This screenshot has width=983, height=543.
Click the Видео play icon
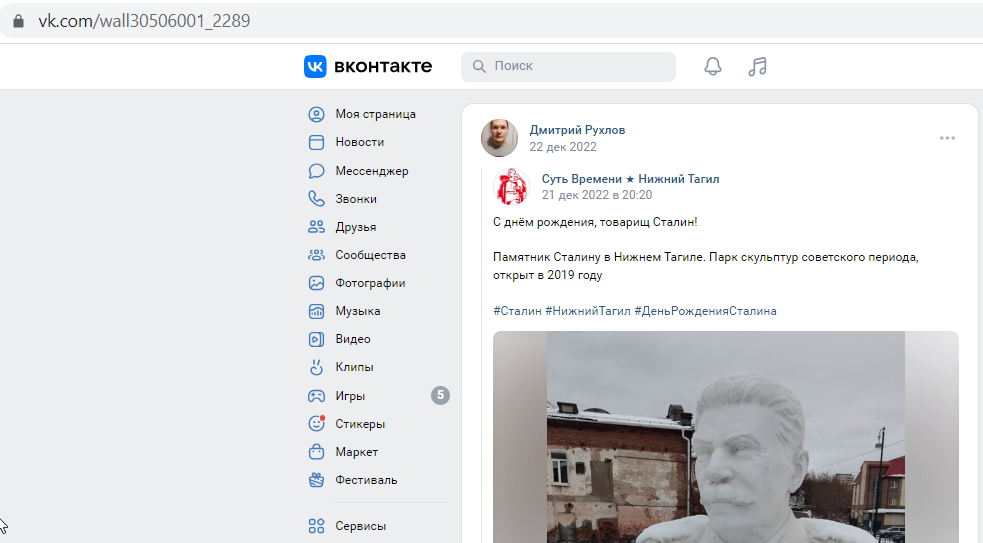tap(317, 339)
